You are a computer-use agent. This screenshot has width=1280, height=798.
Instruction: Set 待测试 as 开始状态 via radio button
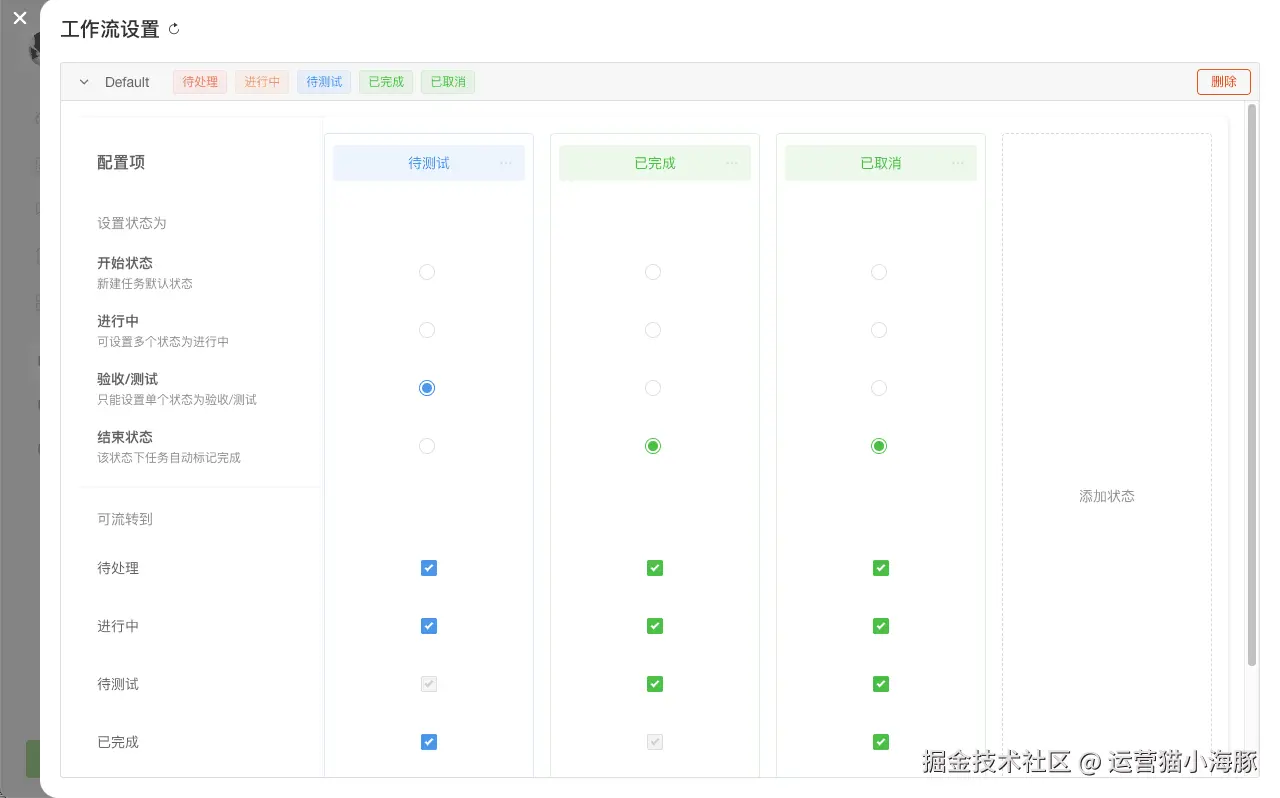pos(427,271)
